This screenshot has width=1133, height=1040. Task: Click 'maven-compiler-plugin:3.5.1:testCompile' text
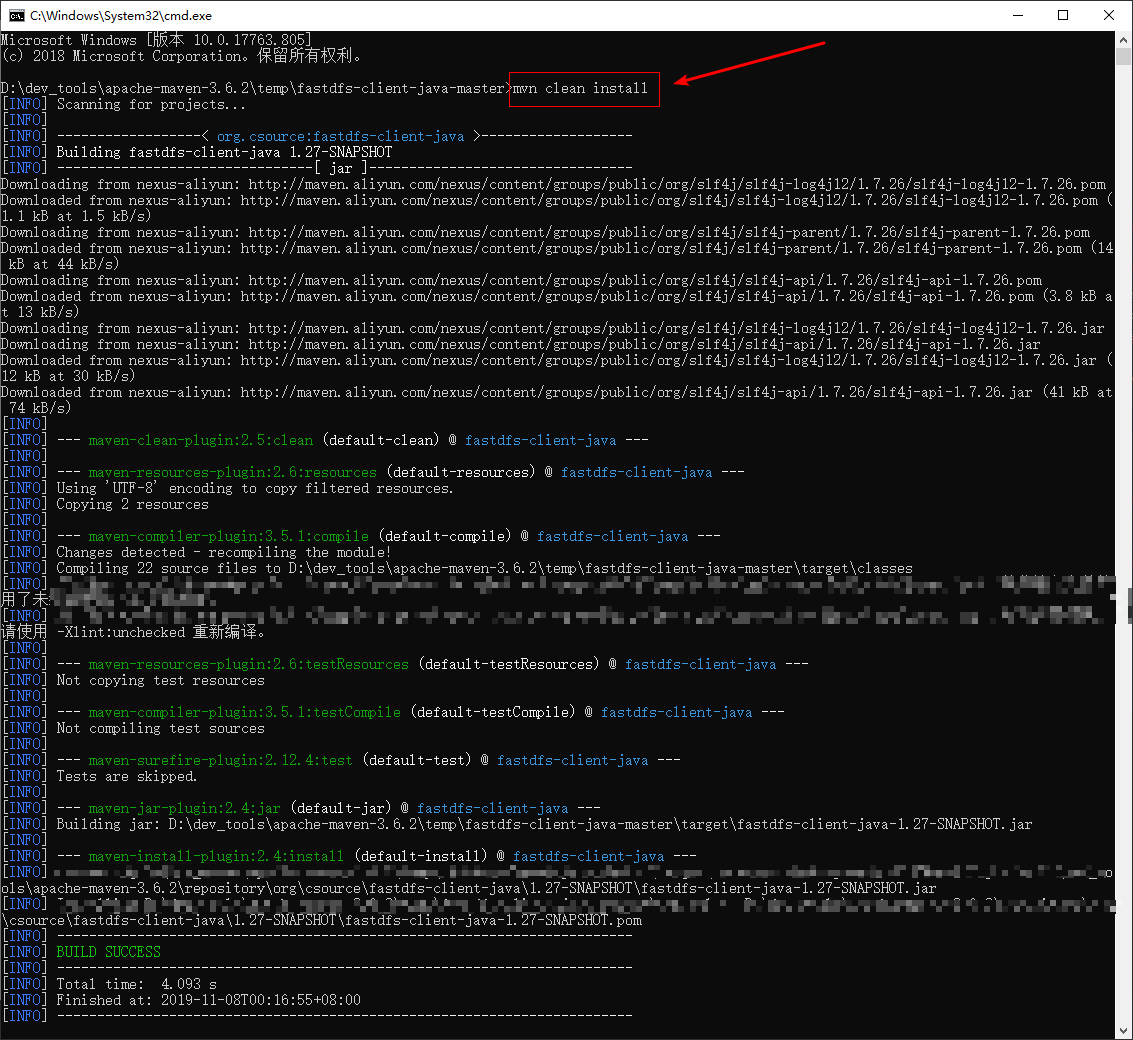tap(244, 713)
